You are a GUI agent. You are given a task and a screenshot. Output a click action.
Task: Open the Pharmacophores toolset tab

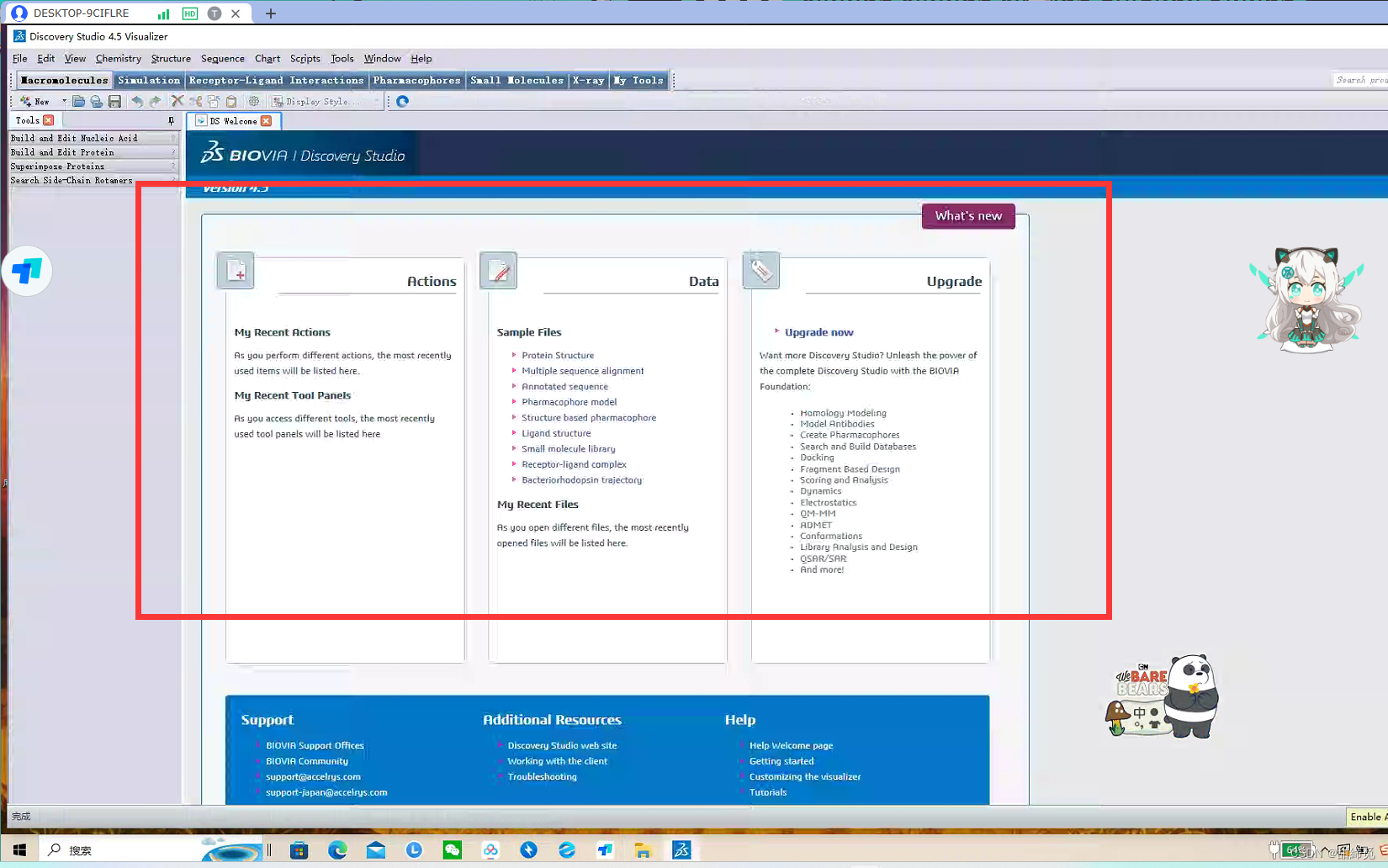click(417, 81)
